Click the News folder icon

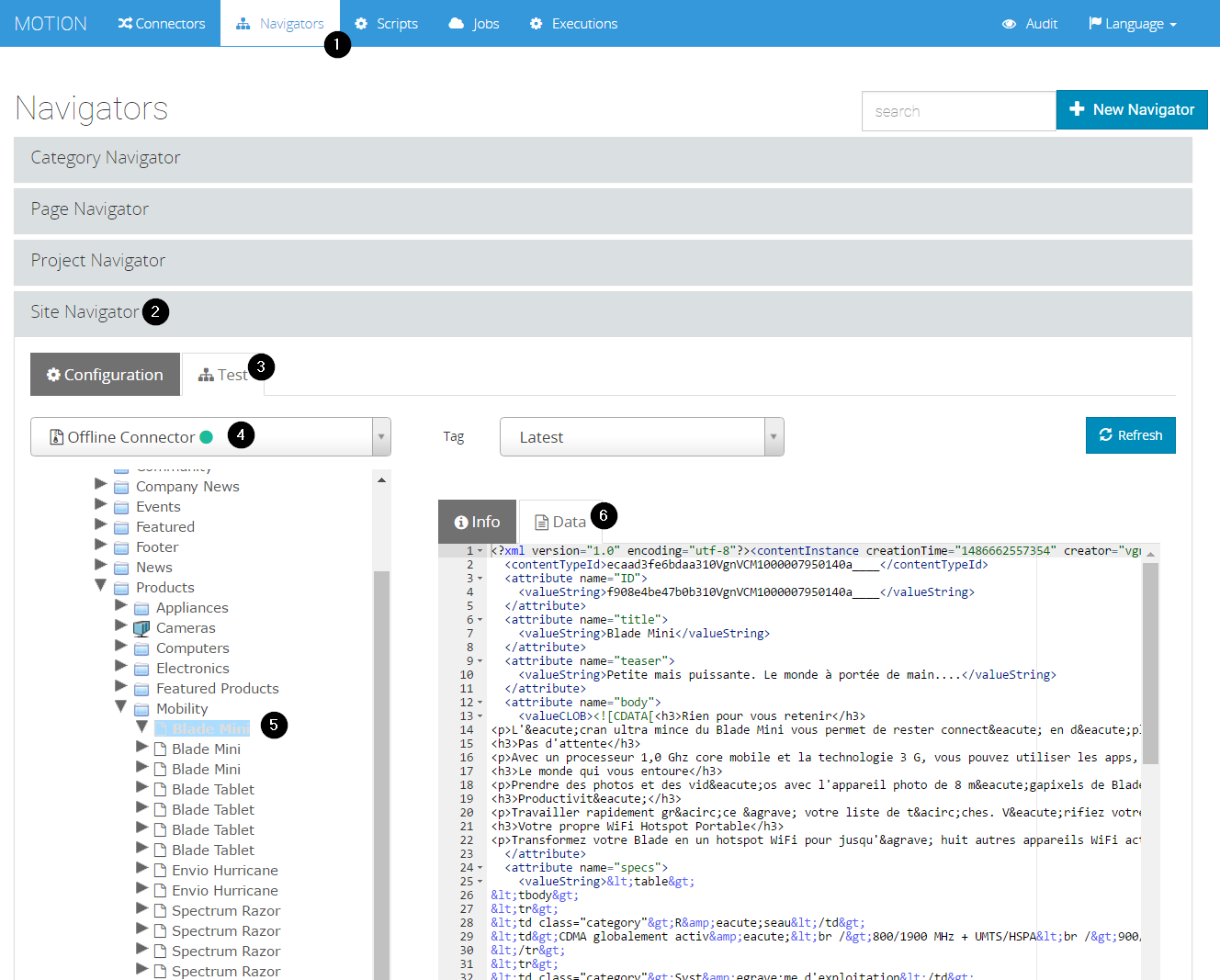pos(121,568)
